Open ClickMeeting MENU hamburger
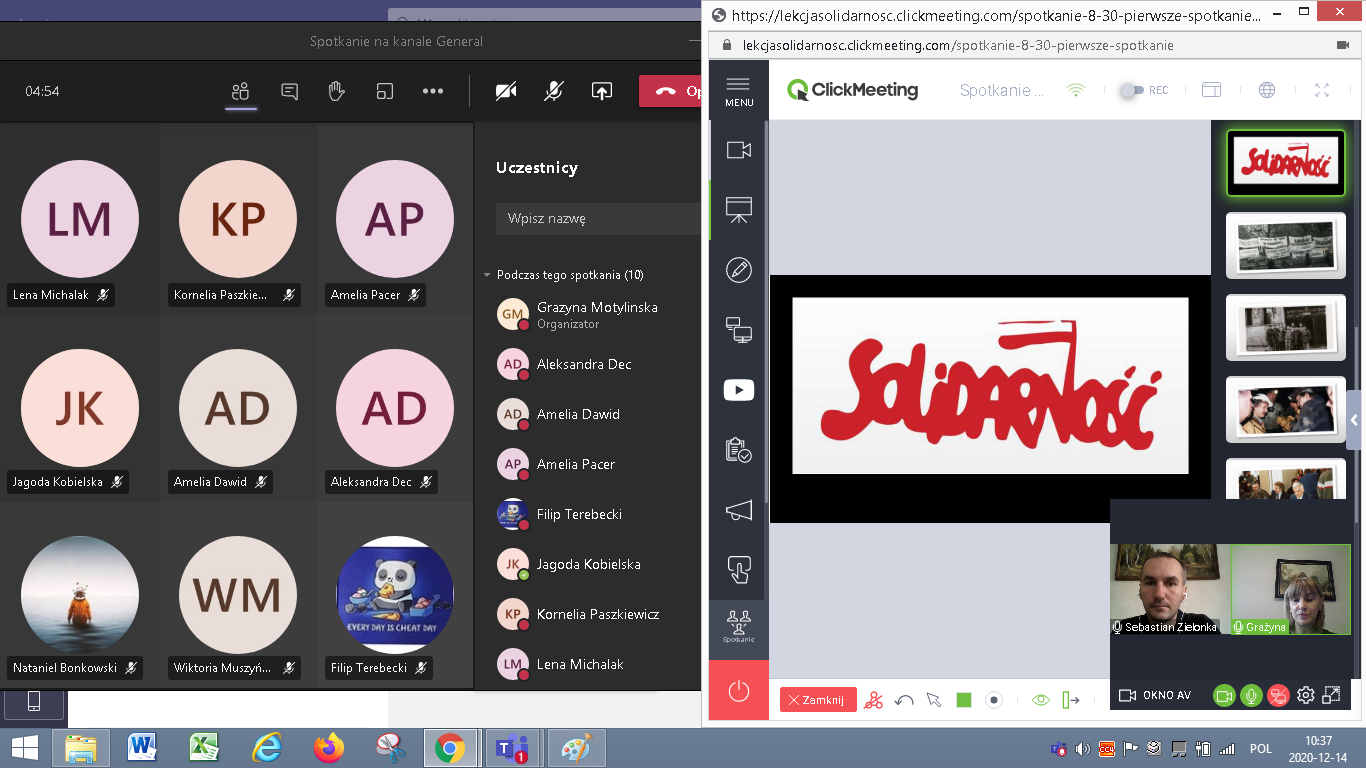The height and width of the screenshot is (768, 1366). click(x=739, y=90)
